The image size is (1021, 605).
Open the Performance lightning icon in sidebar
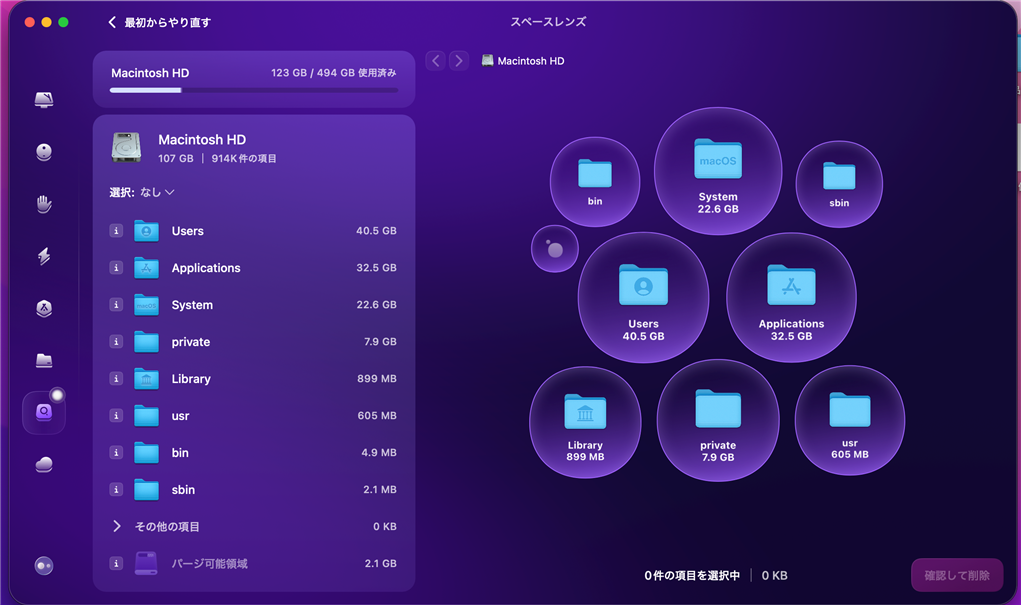pos(44,256)
